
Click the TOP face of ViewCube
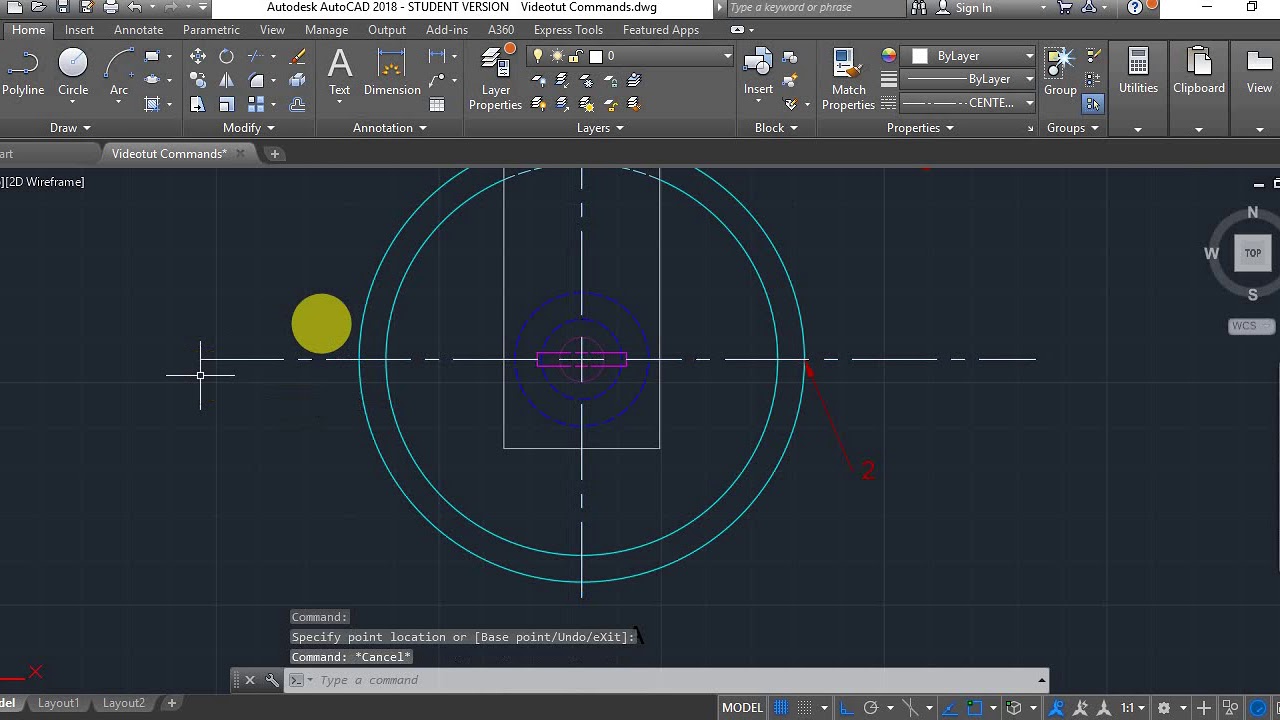[1252, 253]
